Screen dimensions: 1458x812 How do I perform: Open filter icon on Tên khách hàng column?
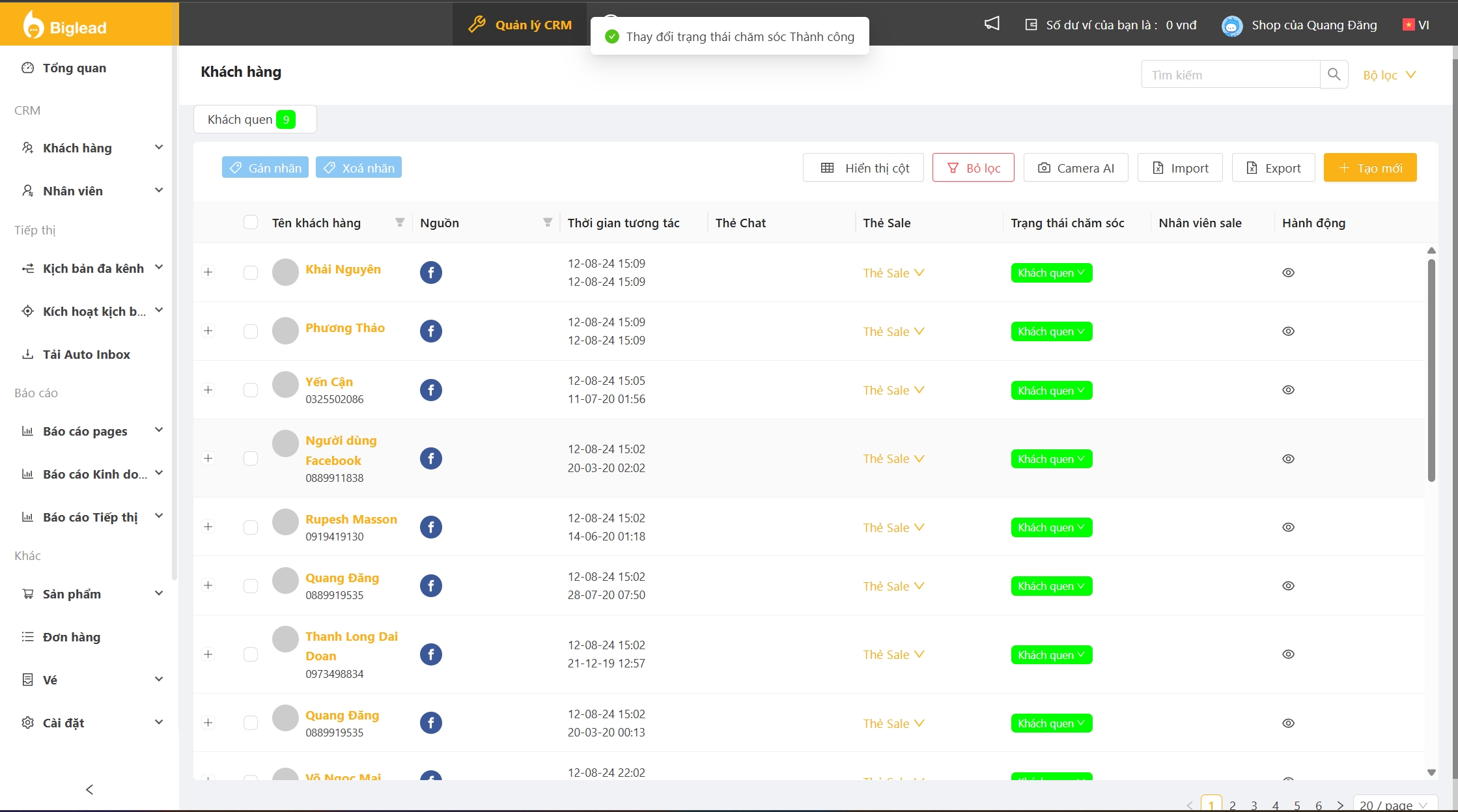point(400,223)
